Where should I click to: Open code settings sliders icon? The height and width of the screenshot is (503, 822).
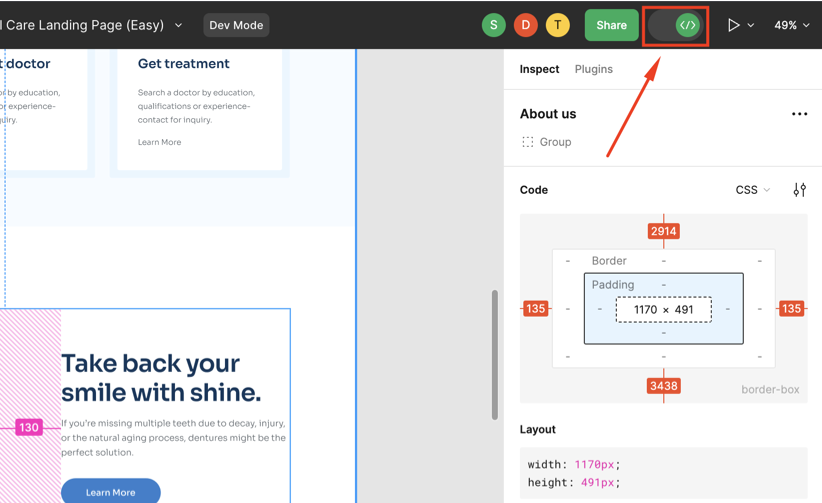coord(799,190)
